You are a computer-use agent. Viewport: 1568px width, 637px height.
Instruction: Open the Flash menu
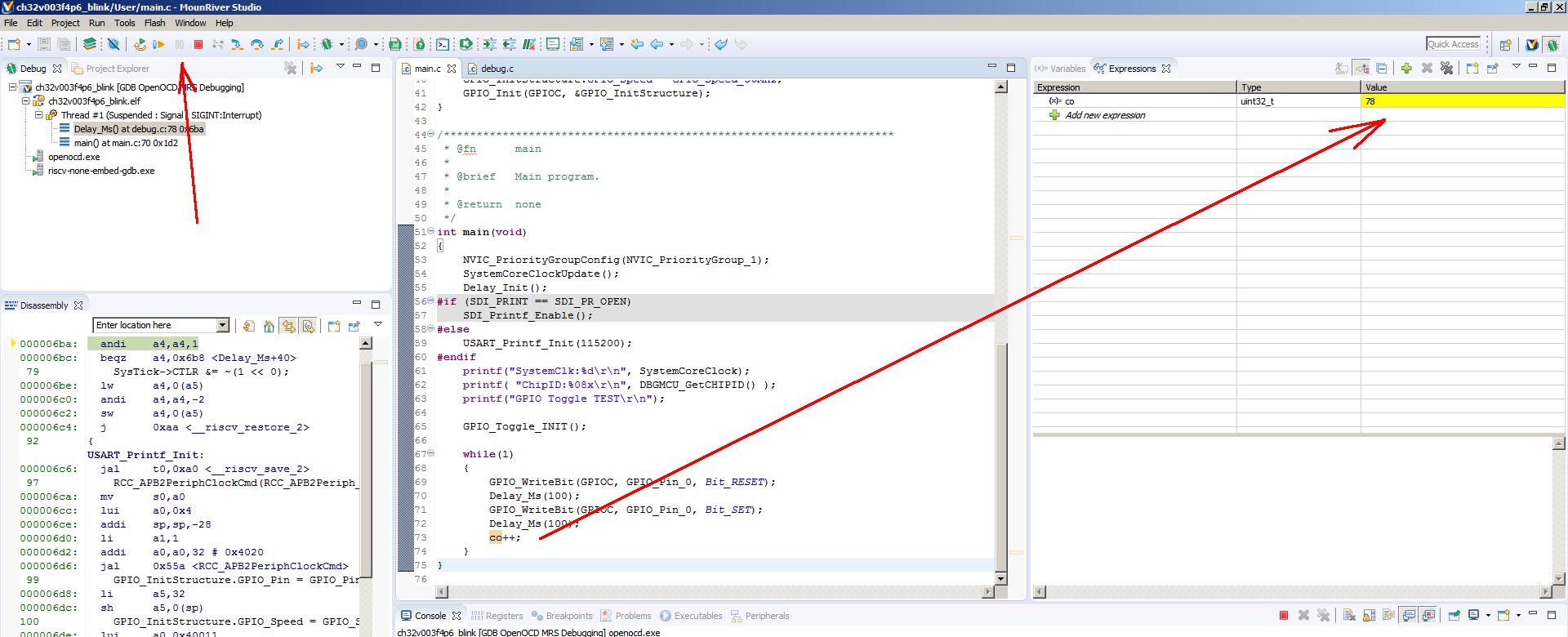point(154,23)
